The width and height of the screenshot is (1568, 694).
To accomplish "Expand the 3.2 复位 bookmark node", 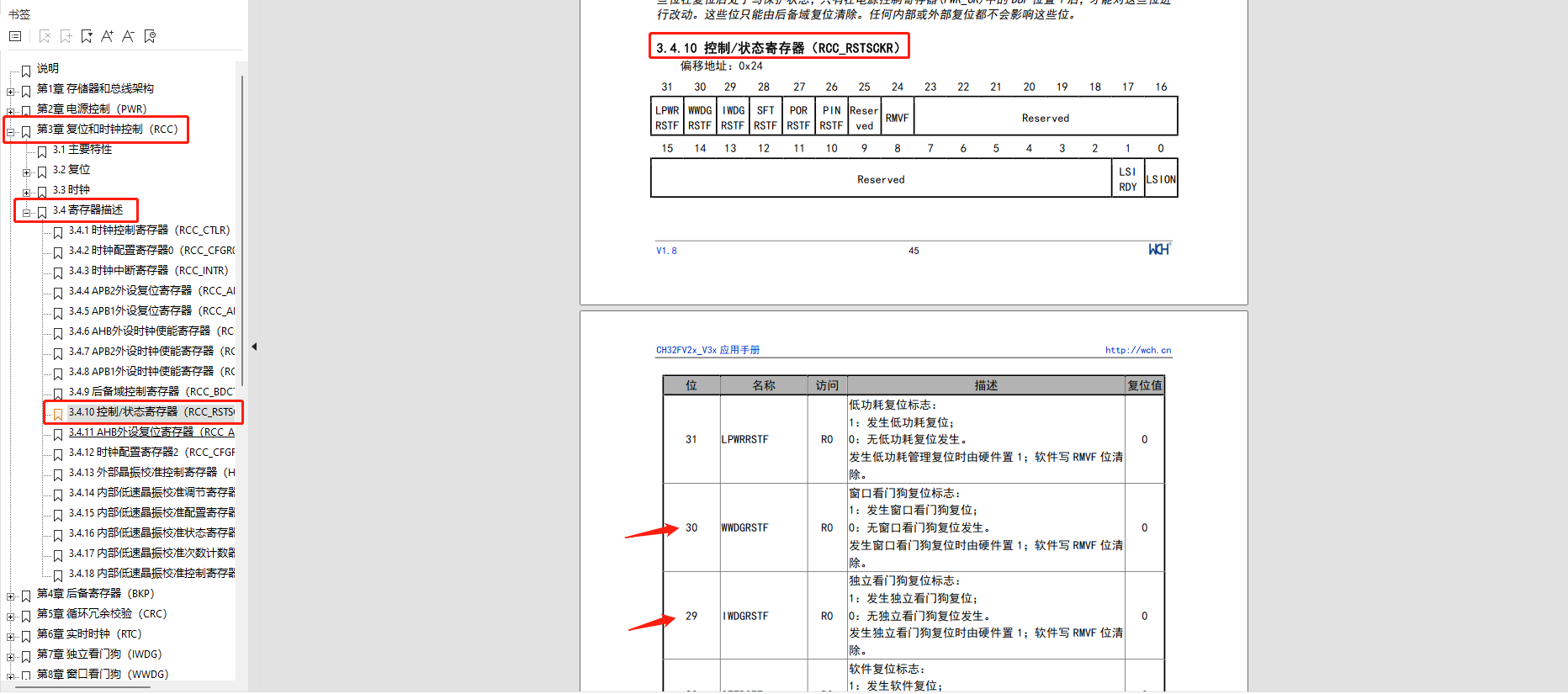I will click(26, 172).
